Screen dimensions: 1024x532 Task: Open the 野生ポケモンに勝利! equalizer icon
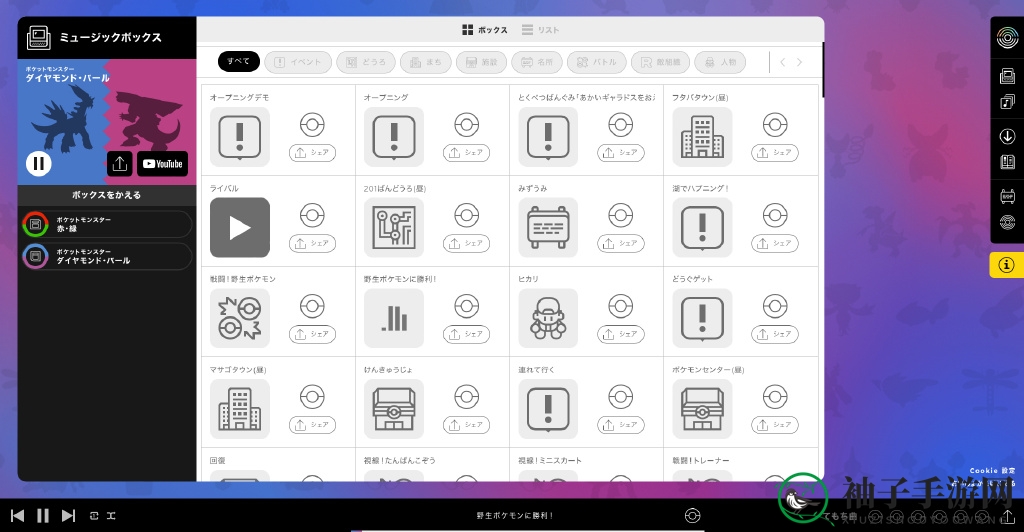coord(394,319)
